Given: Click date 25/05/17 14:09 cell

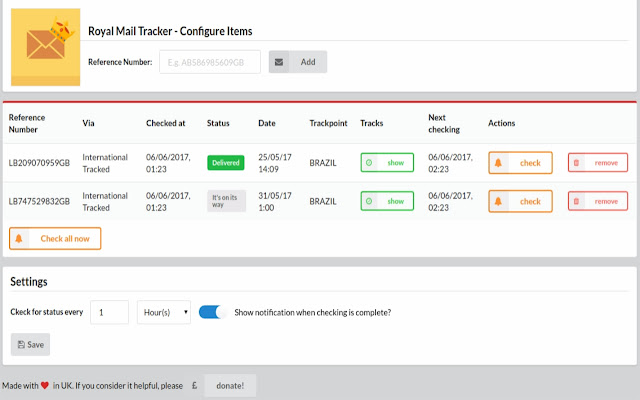Looking at the screenshot, I should (275, 163).
